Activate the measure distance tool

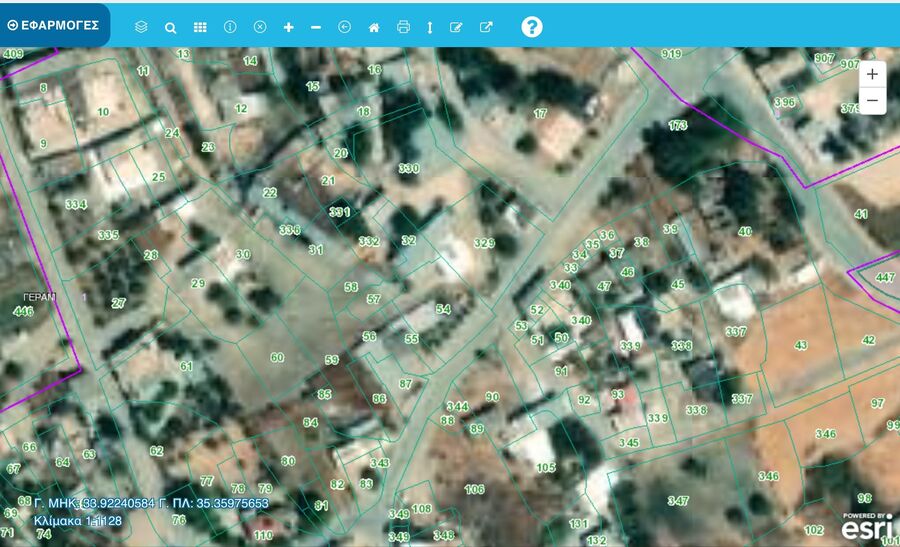pyautogui.click(x=430, y=27)
